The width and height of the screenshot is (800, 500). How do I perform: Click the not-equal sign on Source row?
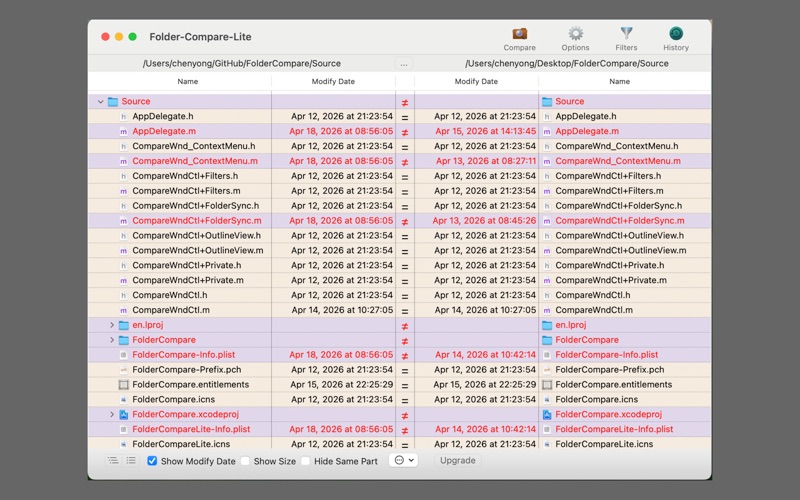click(x=405, y=103)
